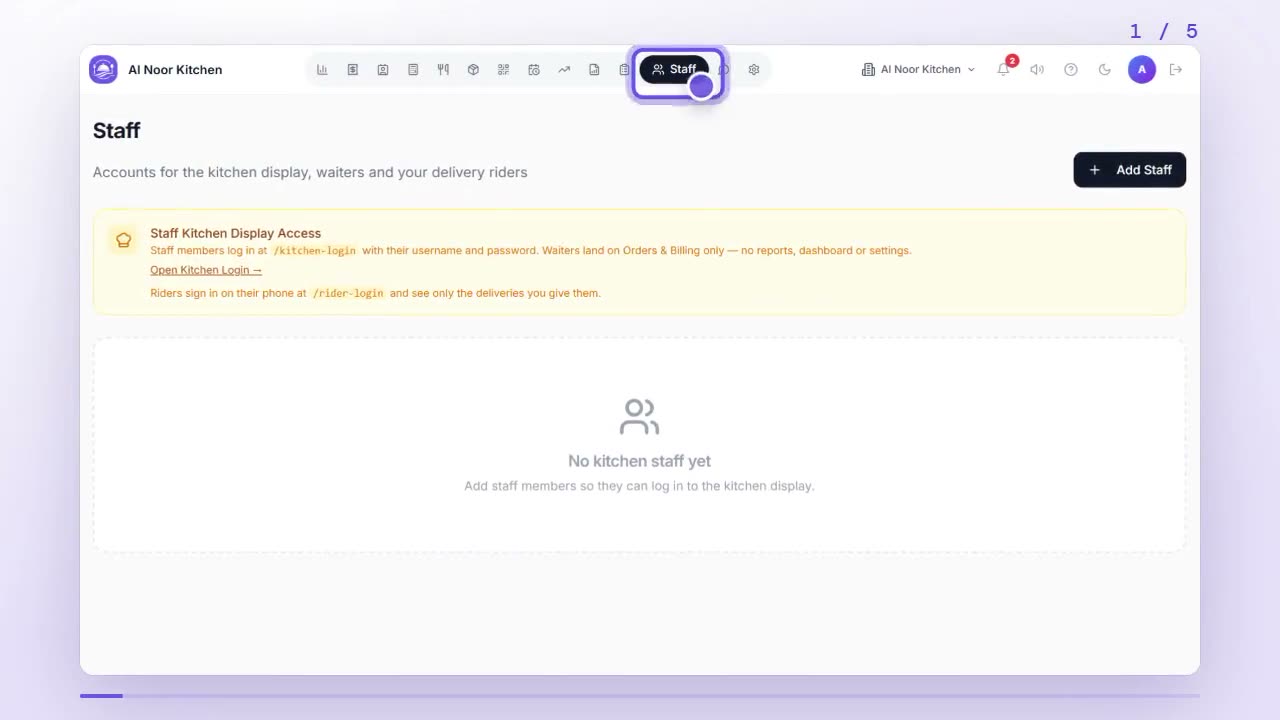Click the /rider-login code text
The height and width of the screenshot is (720, 1280).
[348, 294]
